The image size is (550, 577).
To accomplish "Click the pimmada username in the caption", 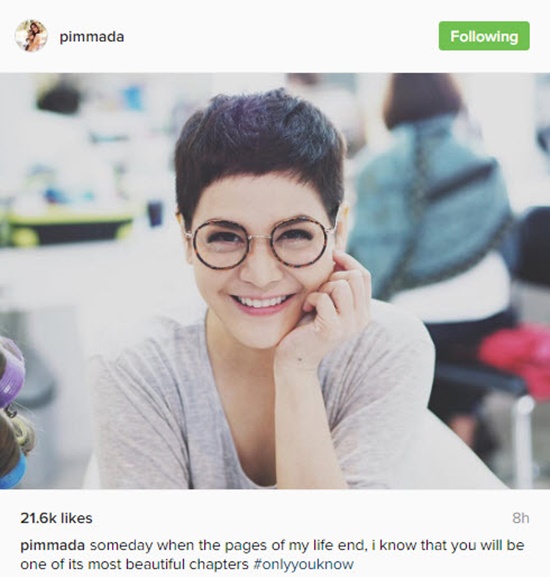I will 52,545.
